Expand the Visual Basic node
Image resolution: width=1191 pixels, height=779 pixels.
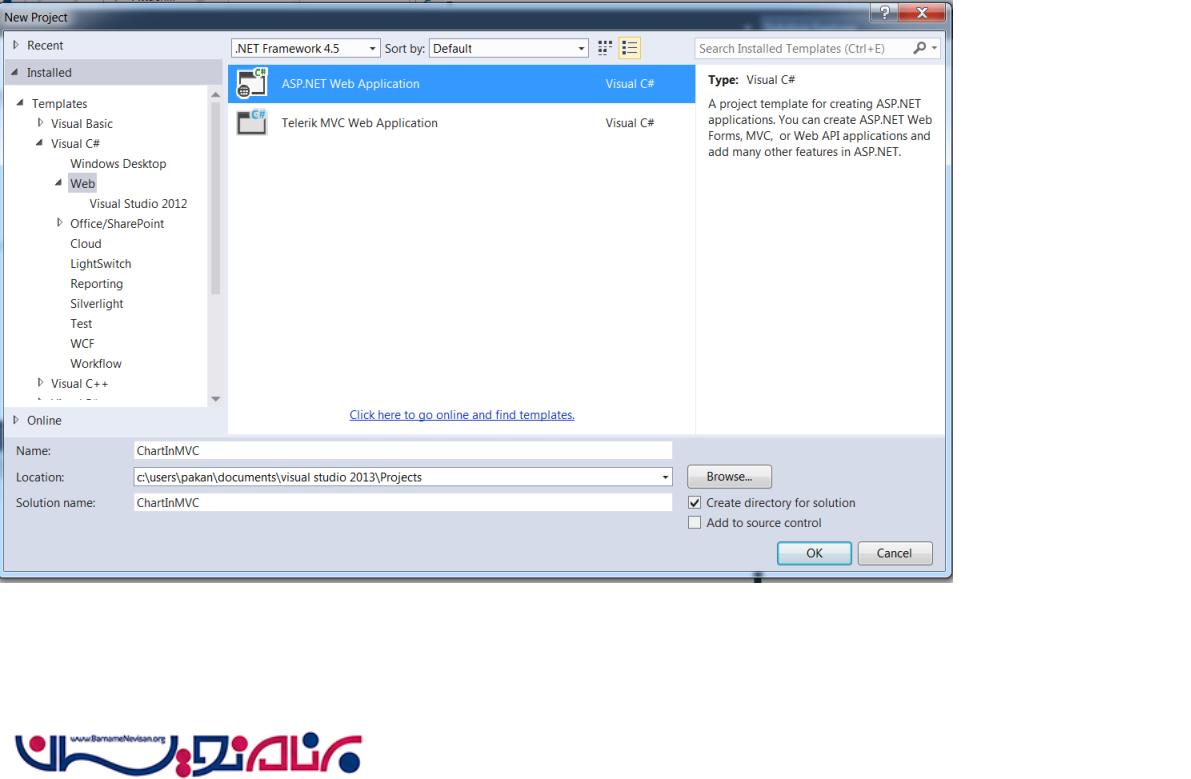pos(40,122)
